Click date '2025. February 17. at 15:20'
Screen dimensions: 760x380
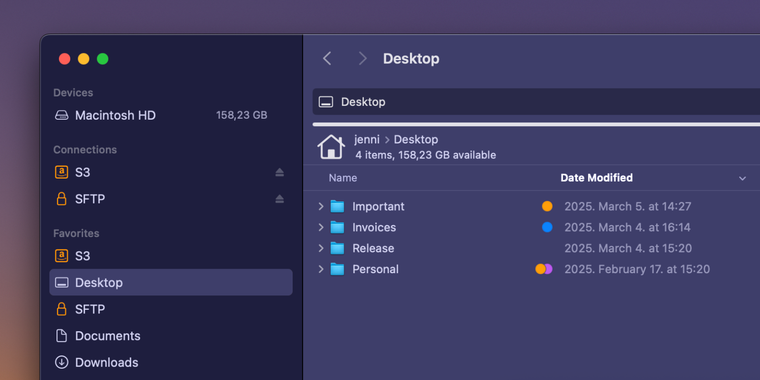click(x=637, y=269)
